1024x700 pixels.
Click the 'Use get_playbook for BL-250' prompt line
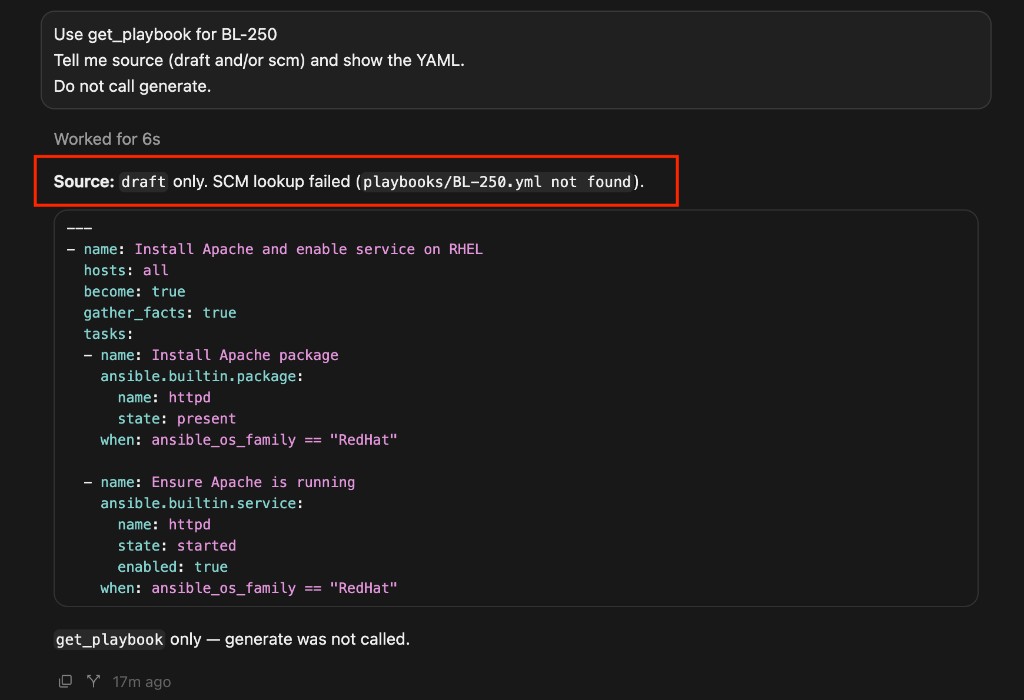165,34
